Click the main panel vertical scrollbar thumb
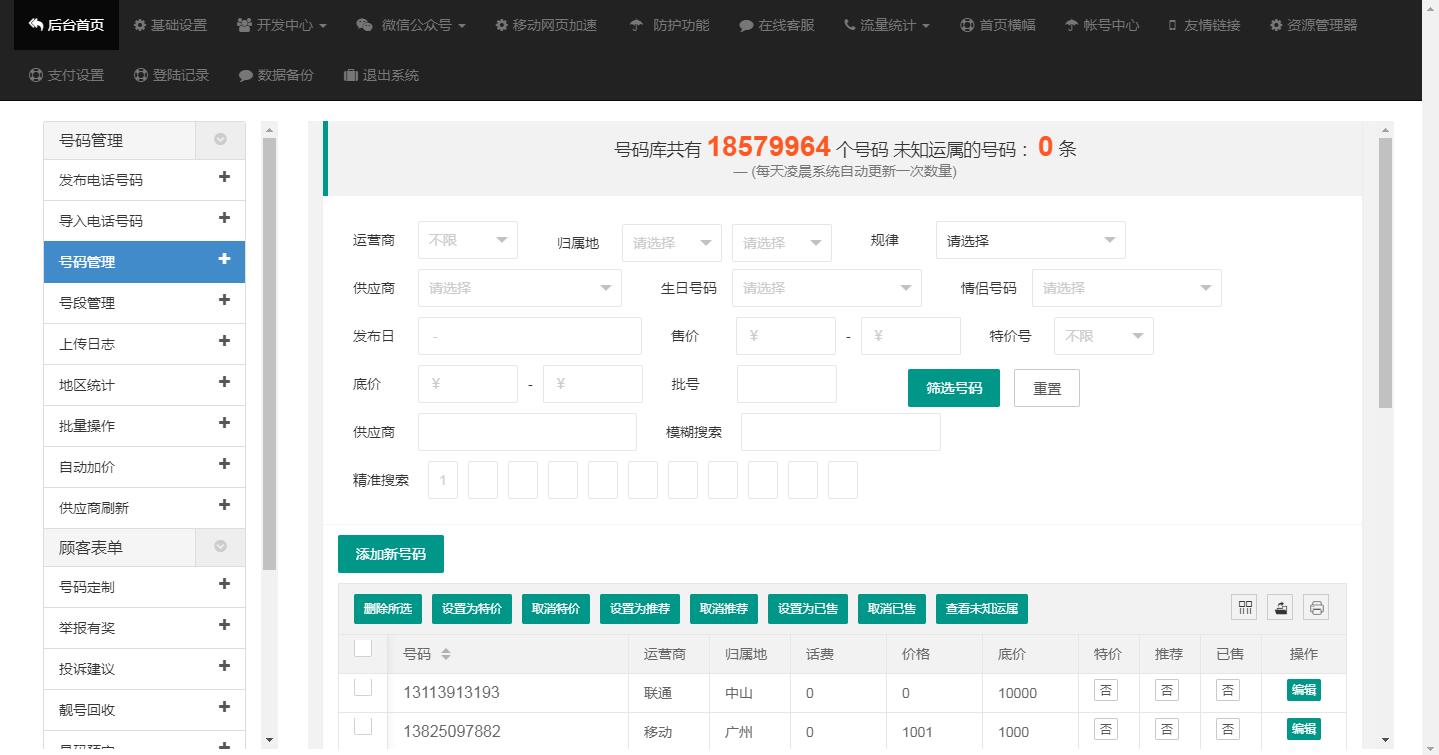 [x=1385, y=273]
